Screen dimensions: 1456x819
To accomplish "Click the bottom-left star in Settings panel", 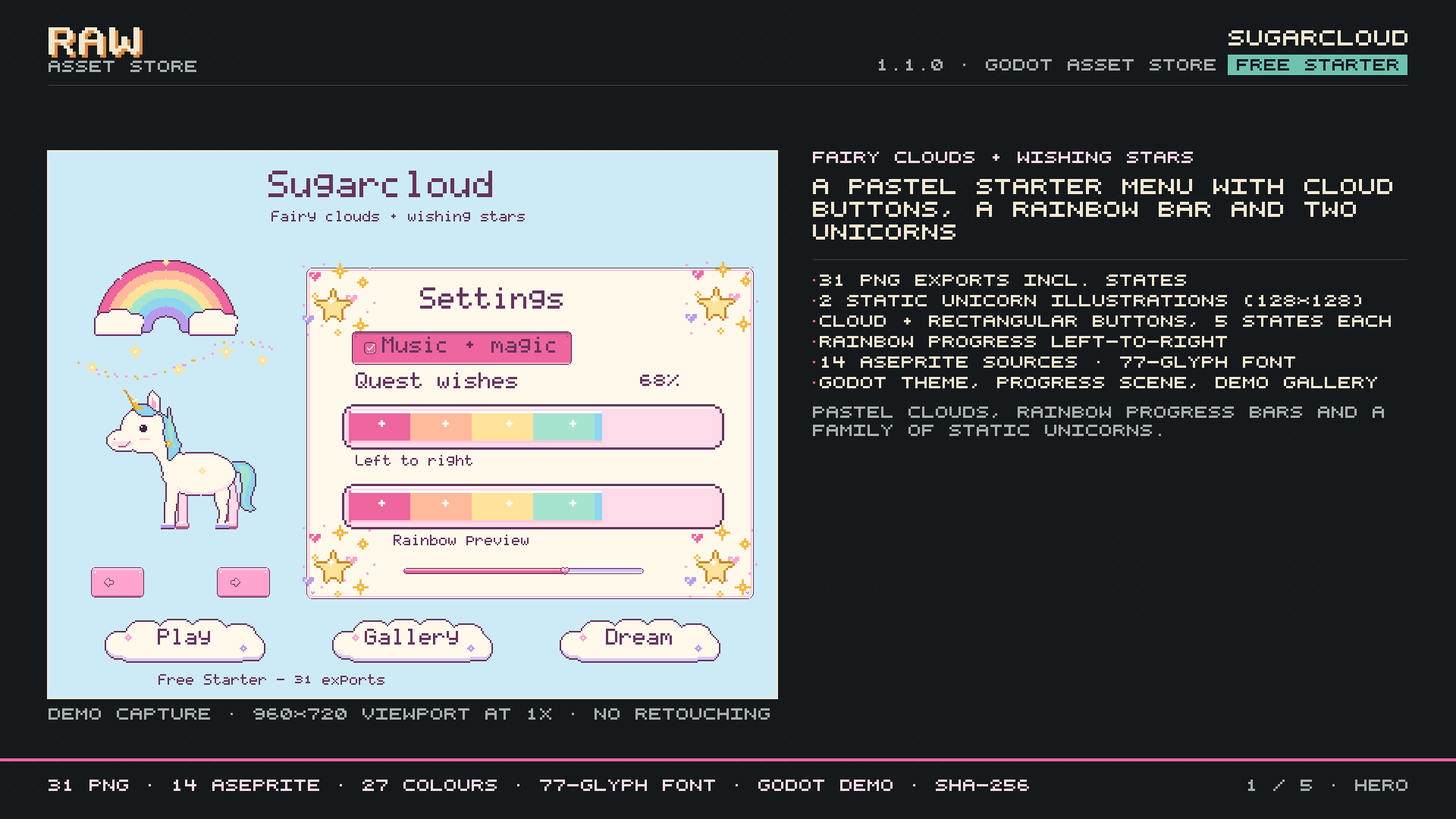I will (333, 566).
